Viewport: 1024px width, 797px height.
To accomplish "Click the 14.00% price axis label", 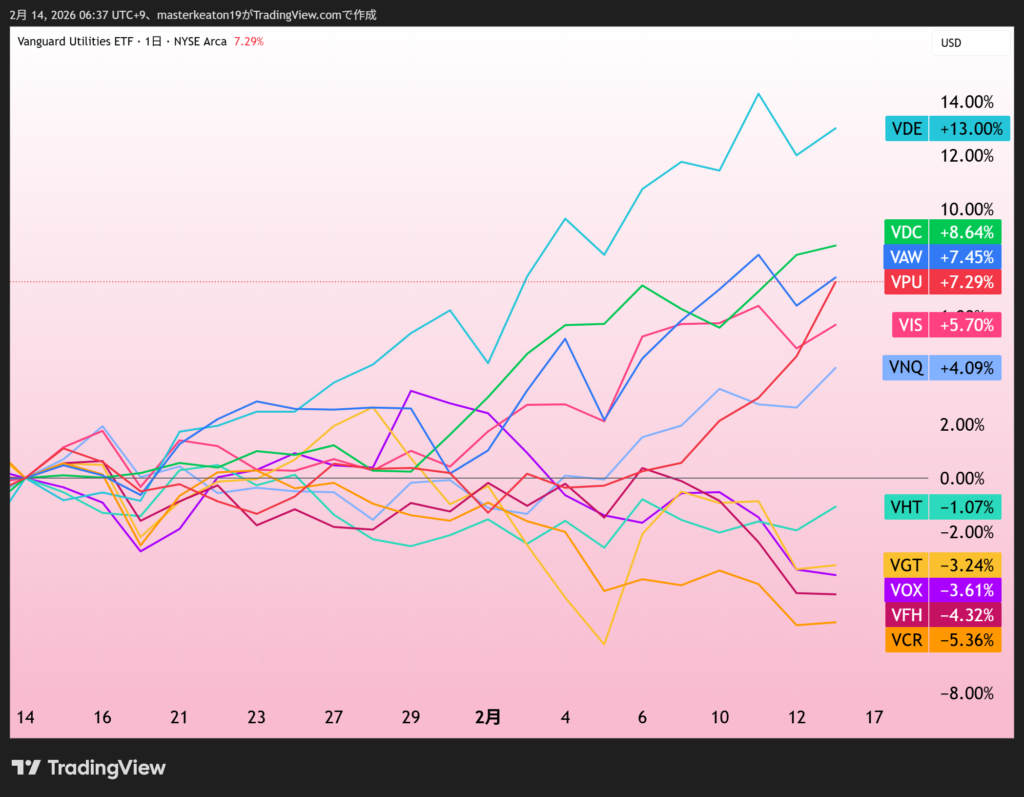I will point(966,102).
